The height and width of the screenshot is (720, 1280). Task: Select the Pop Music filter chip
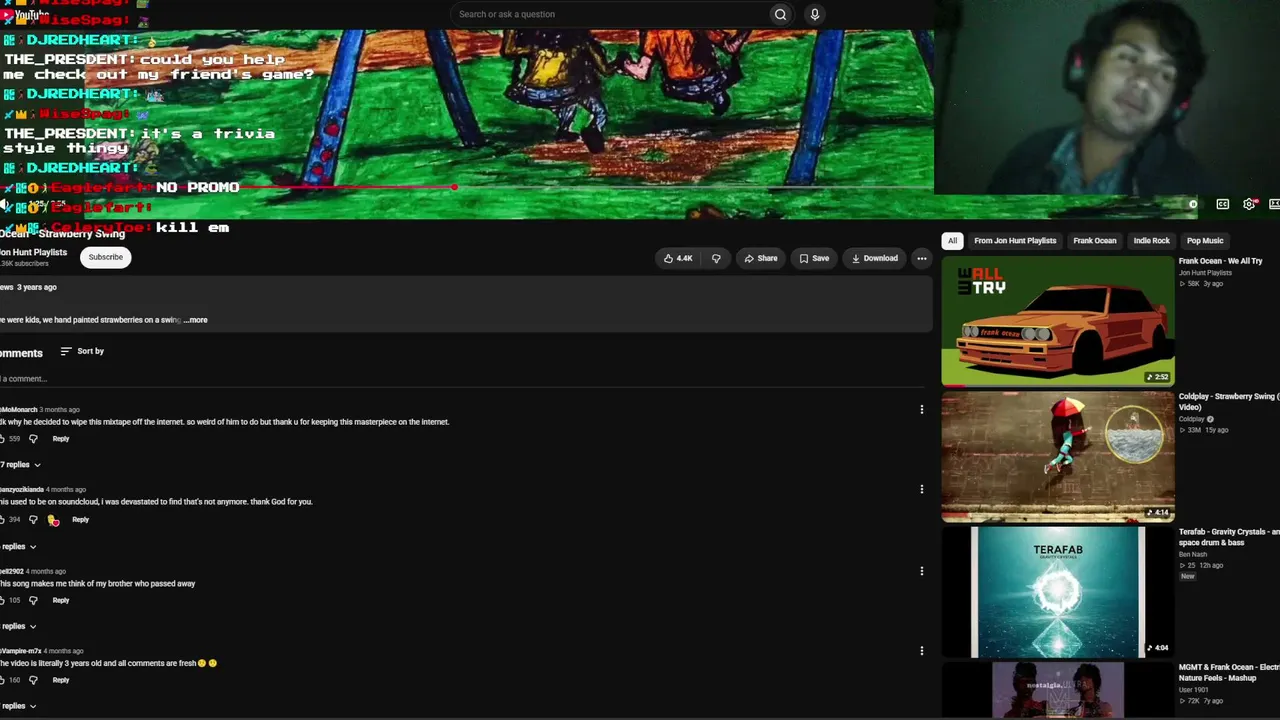[1205, 241]
